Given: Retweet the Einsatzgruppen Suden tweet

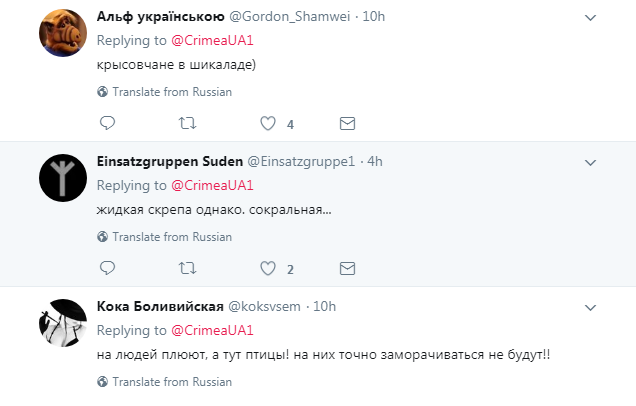Looking at the screenshot, I should point(187,269).
